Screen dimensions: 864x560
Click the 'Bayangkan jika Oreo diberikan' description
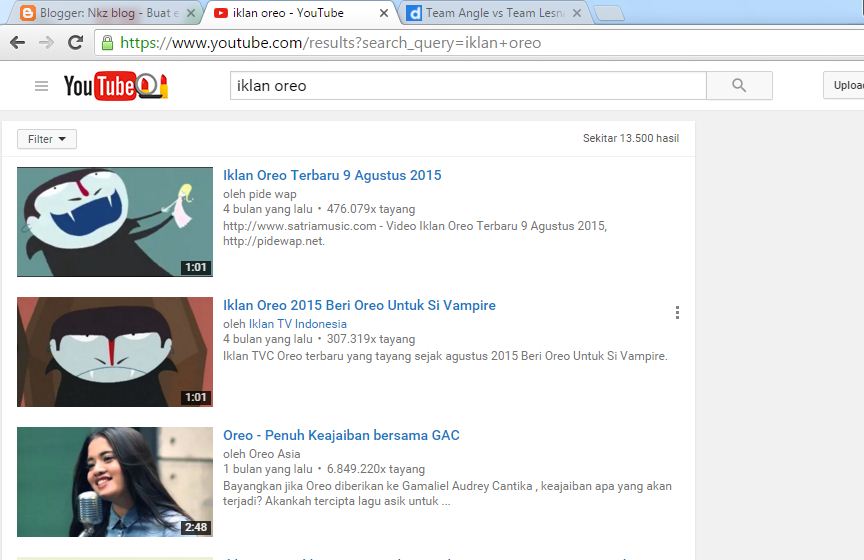pyautogui.click(x=447, y=494)
